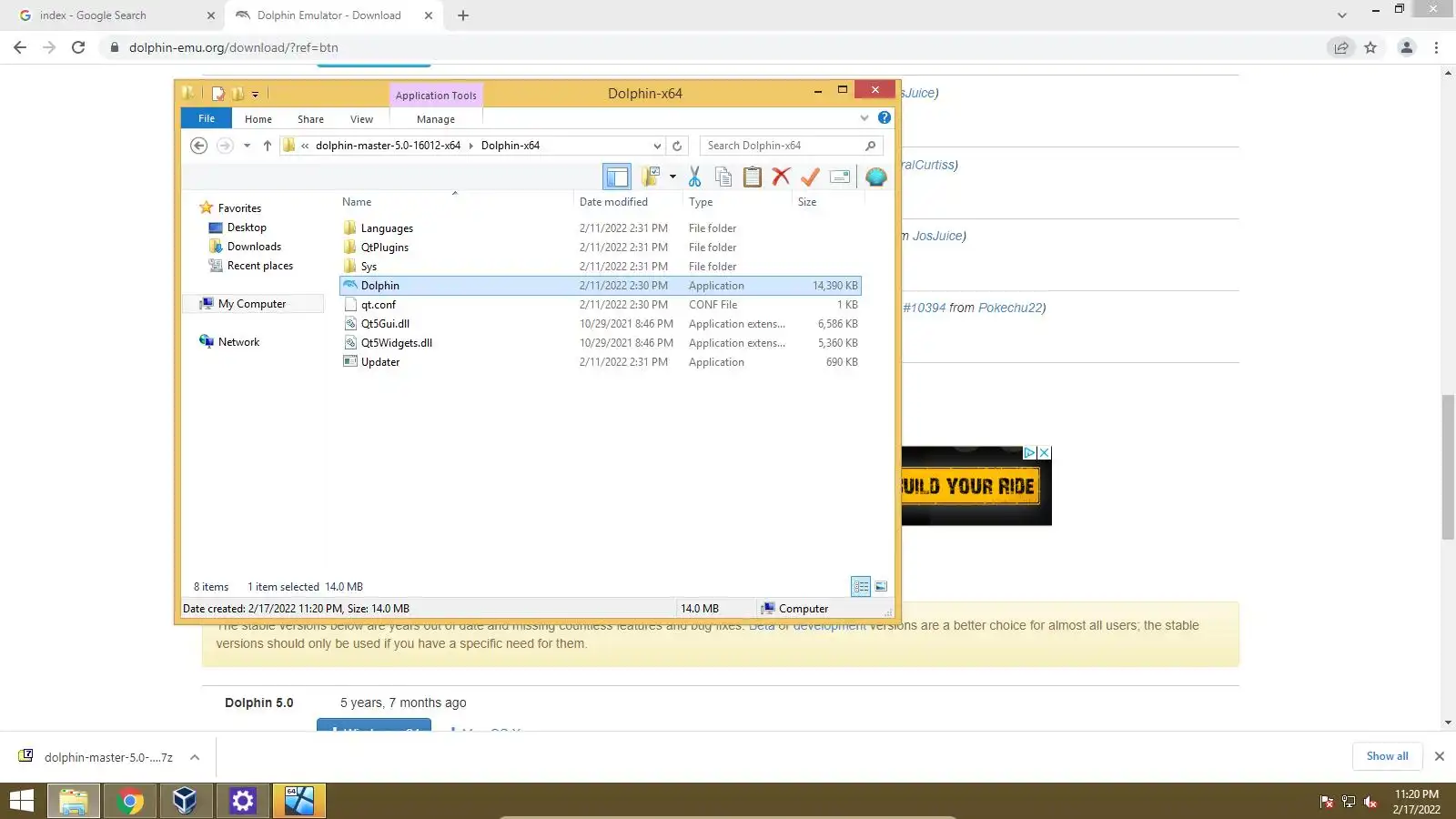
Task: Delete selected file with red X icon
Action: (781, 177)
